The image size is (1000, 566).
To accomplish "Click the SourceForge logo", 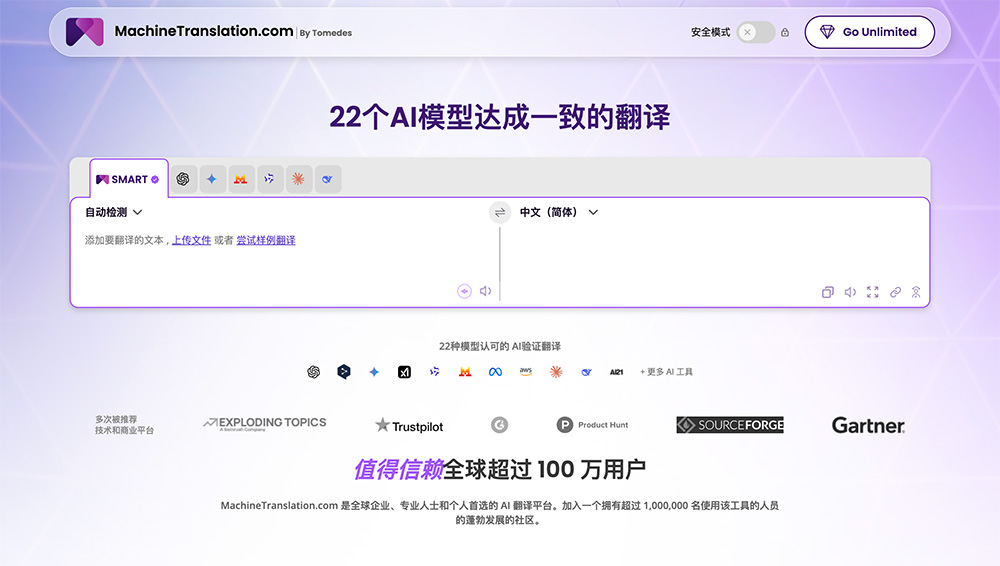I will 730,425.
